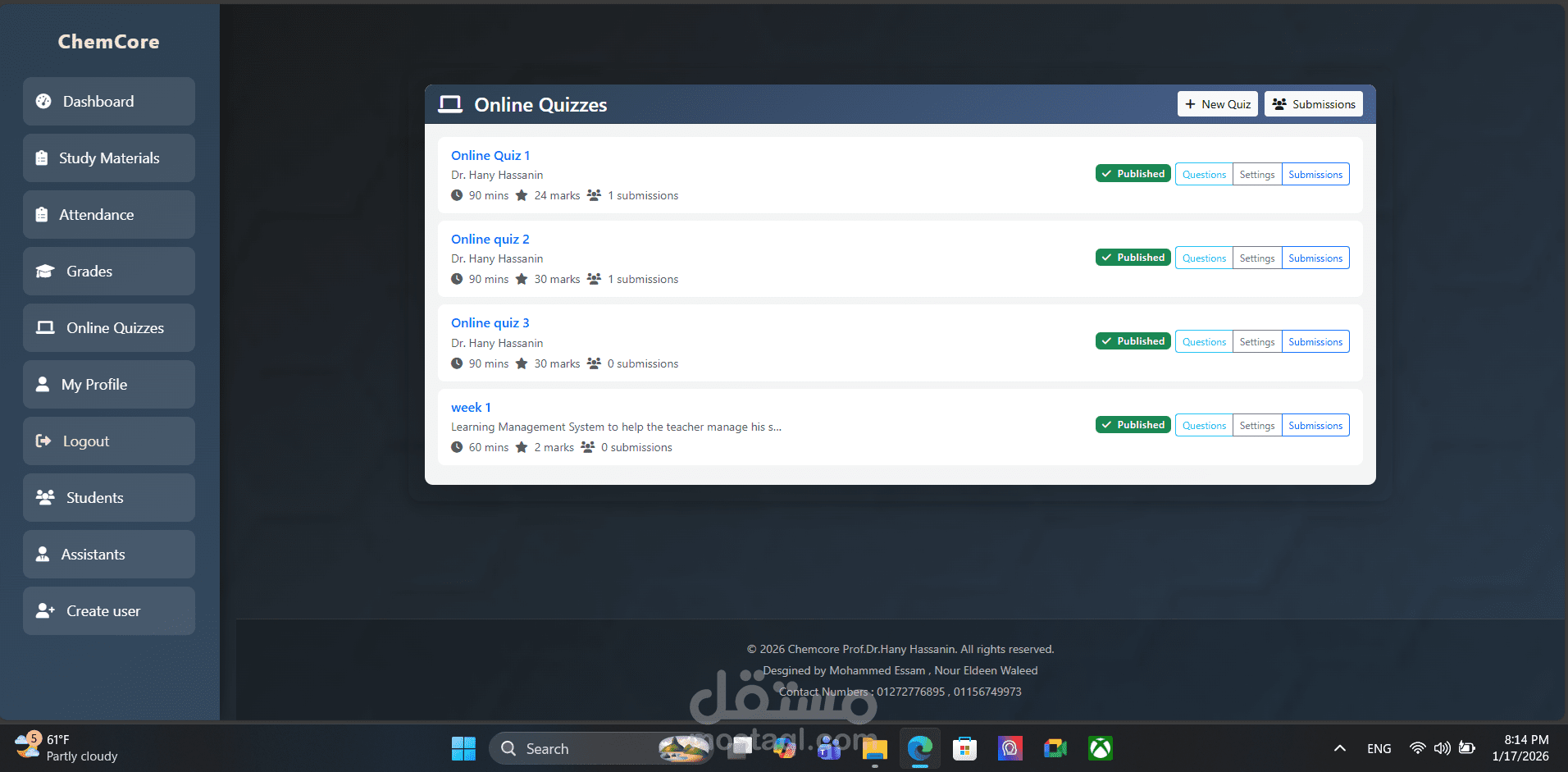View Submissions for Online quiz 3
This screenshot has height=772, width=1568.
[x=1315, y=341]
